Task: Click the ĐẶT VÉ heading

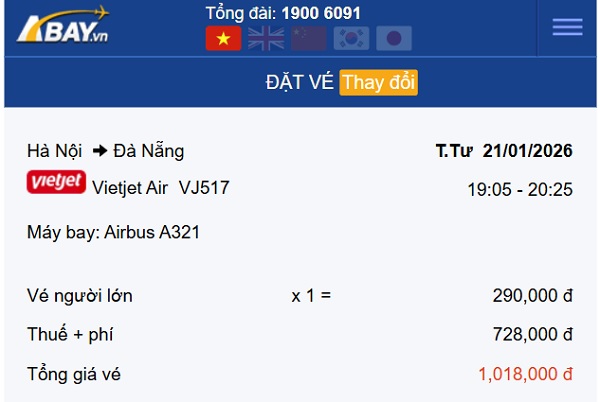Action: pyautogui.click(x=299, y=82)
